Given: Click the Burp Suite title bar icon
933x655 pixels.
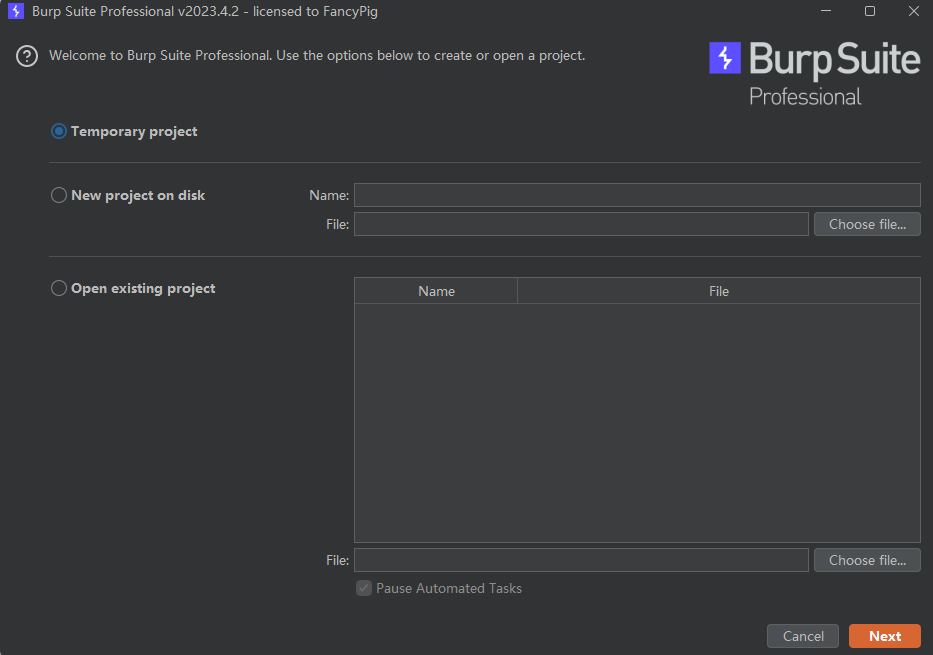Looking at the screenshot, I should click(x=16, y=11).
